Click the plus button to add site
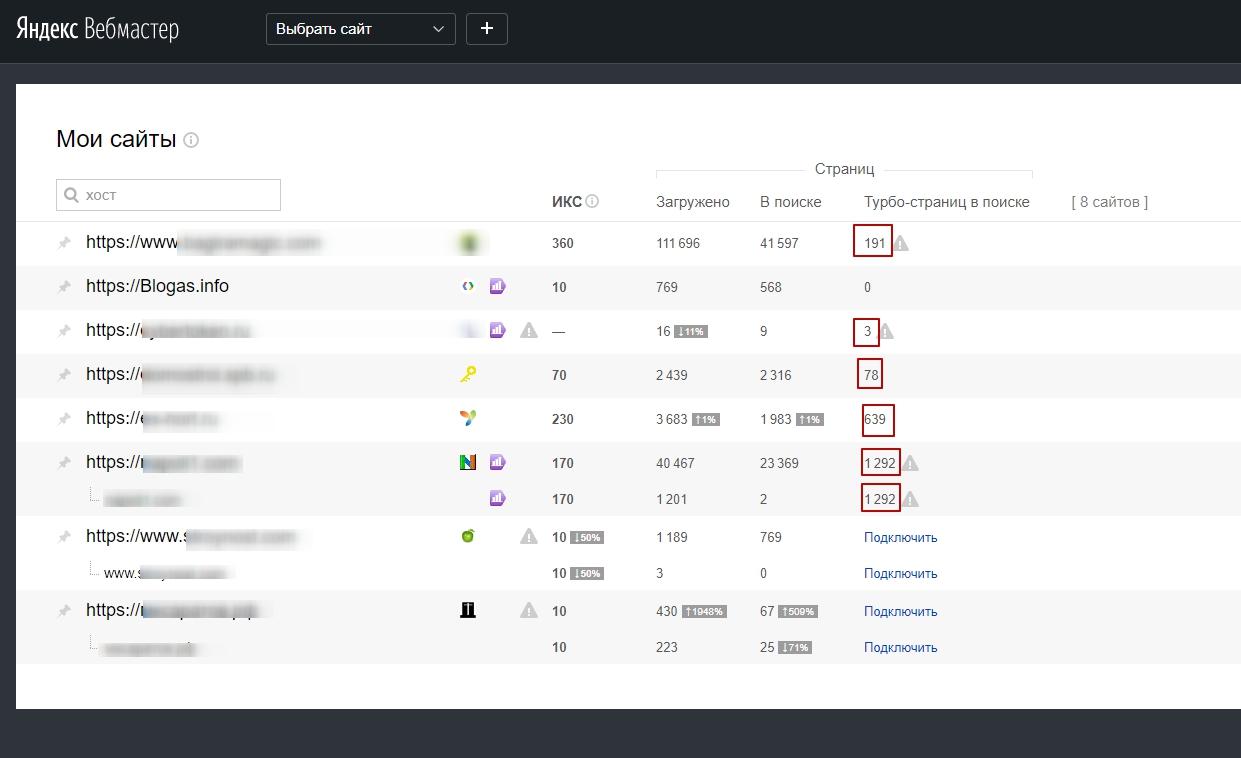This screenshot has width=1241, height=758. click(x=487, y=29)
